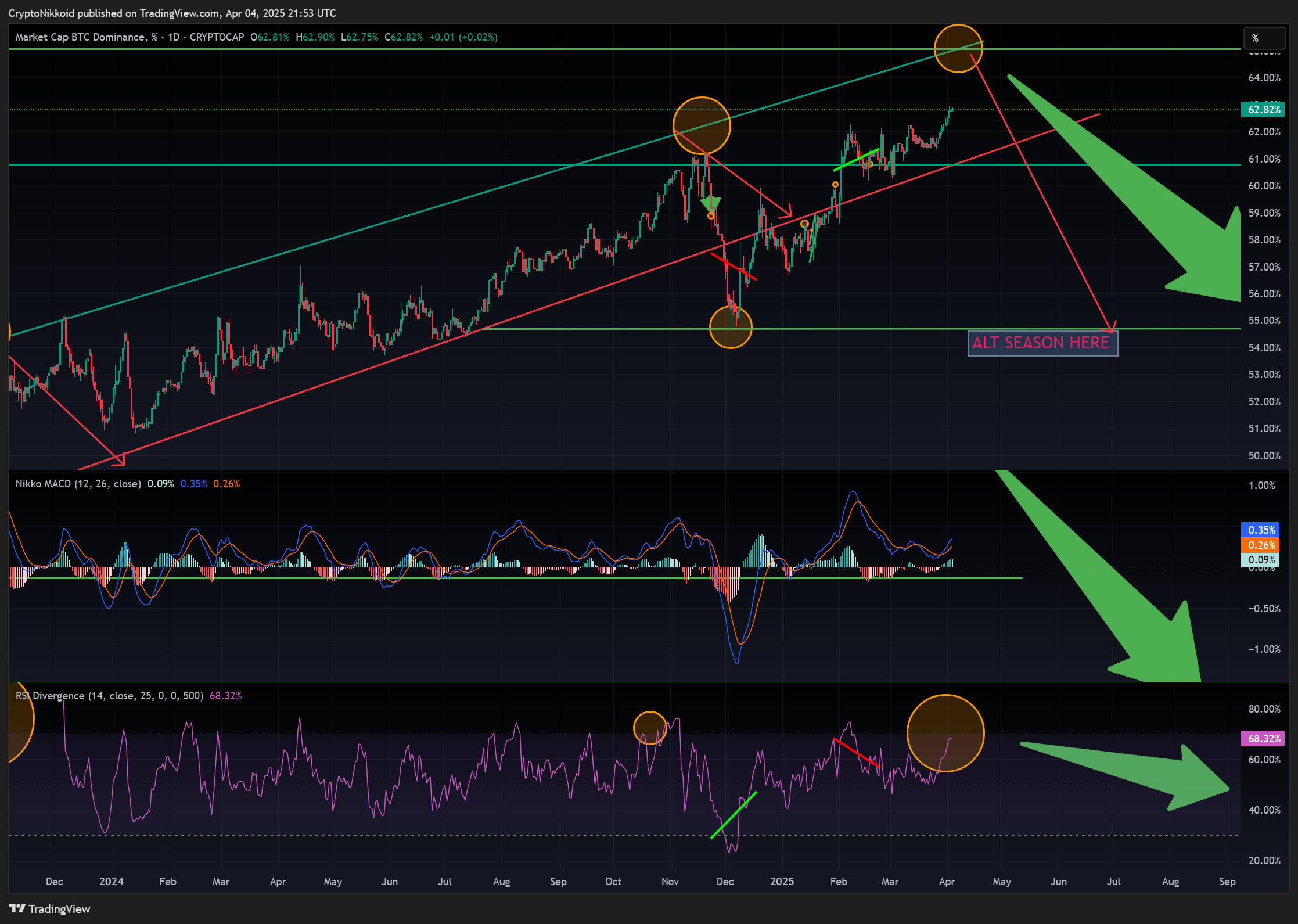The height and width of the screenshot is (924, 1298).
Task: Open the 'RSI Divergence (14, close, 25, 0, 0, 500)' title
Action: 109,696
